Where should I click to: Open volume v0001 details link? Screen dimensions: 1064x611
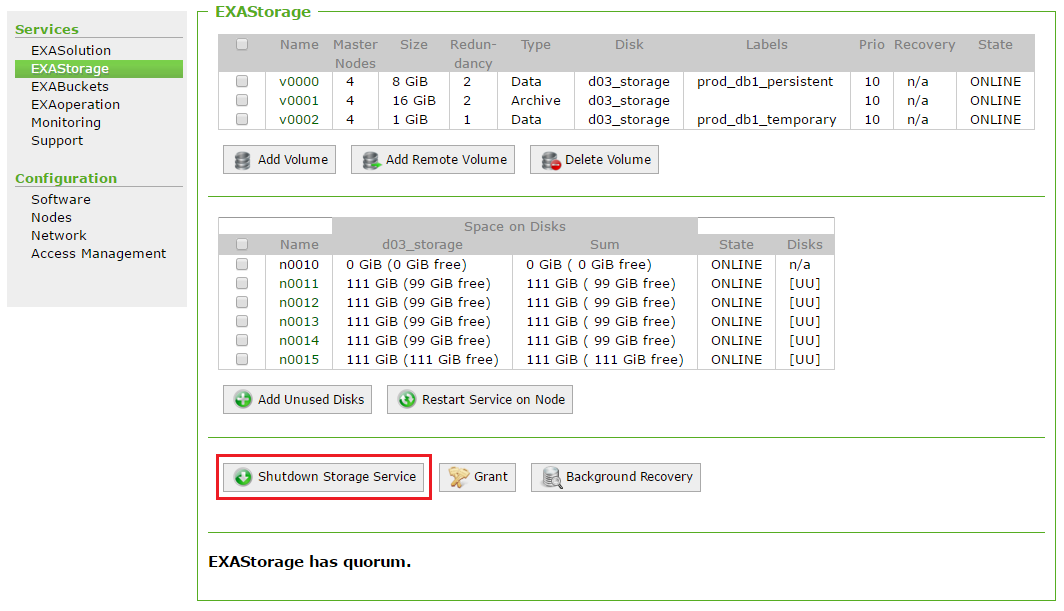coord(299,100)
